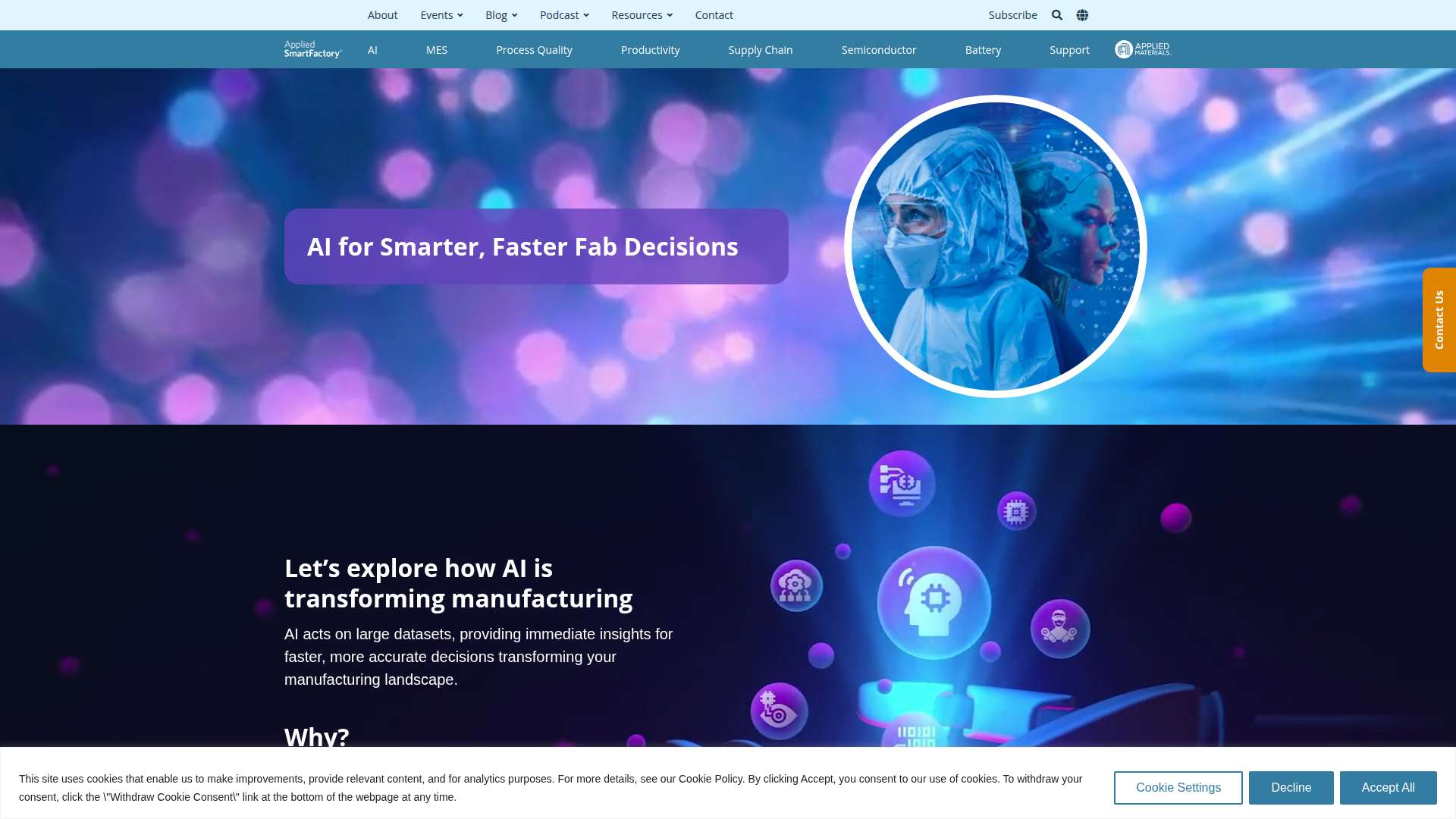Open the Battery menu

983,50
